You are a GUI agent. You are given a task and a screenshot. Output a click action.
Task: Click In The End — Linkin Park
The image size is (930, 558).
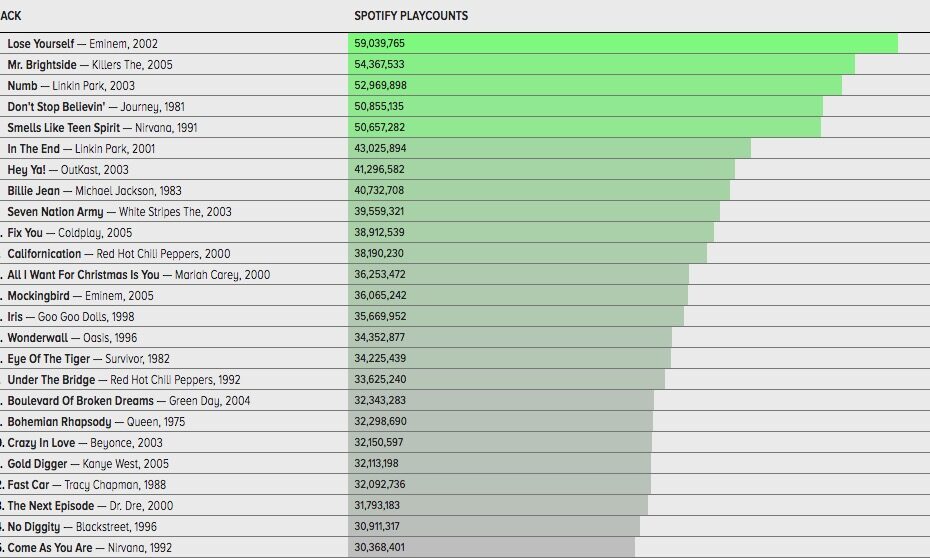coord(81,149)
